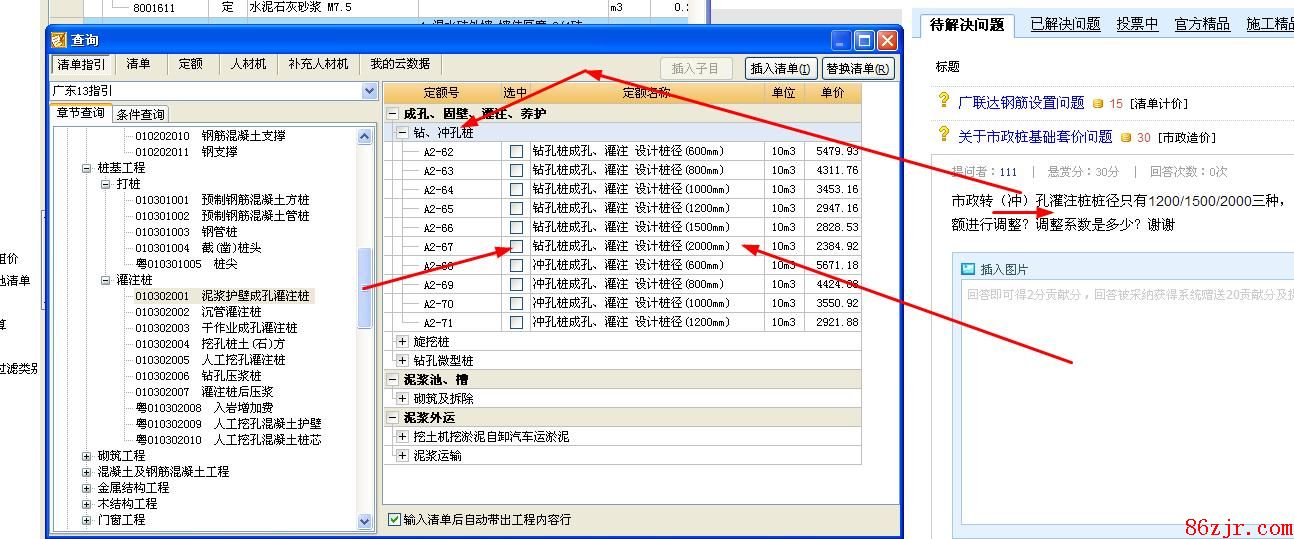Maximize the 查询 dialog window
Viewport: 1294px width, 539px height.
click(x=864, y=40)
